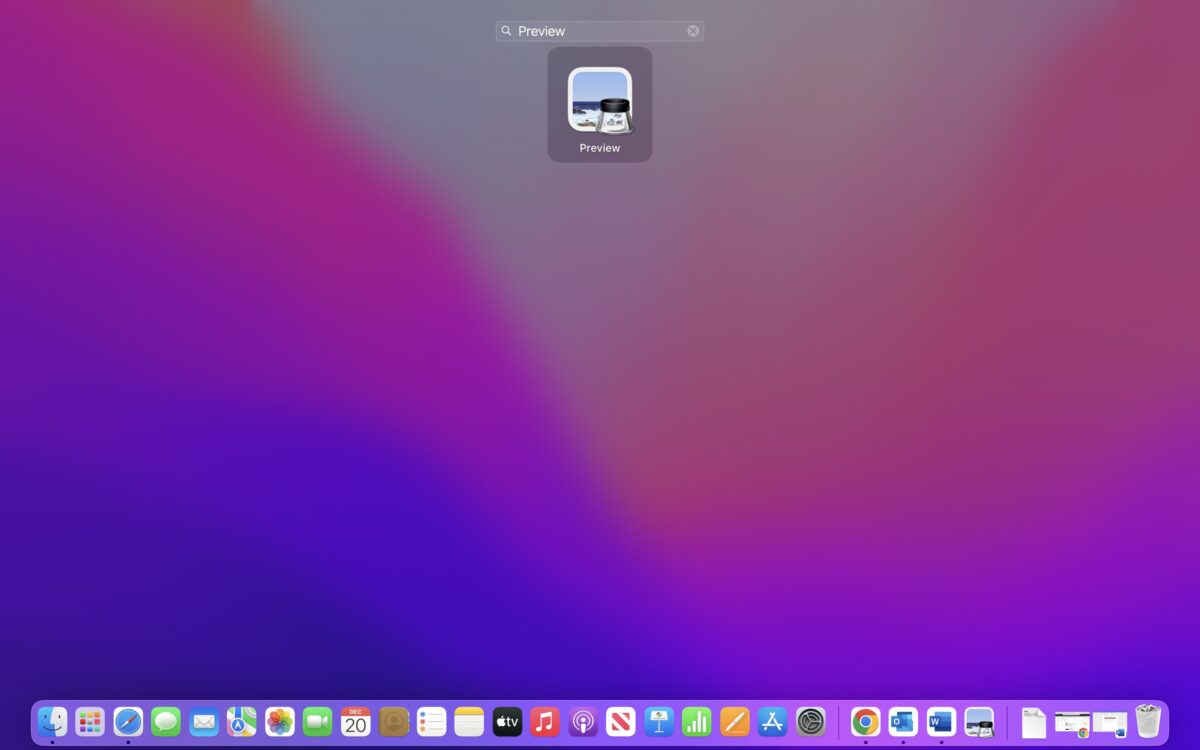Click the Launchpad icon in Dock
This screenshot has width=1200, height=750.
coord(90,721)
